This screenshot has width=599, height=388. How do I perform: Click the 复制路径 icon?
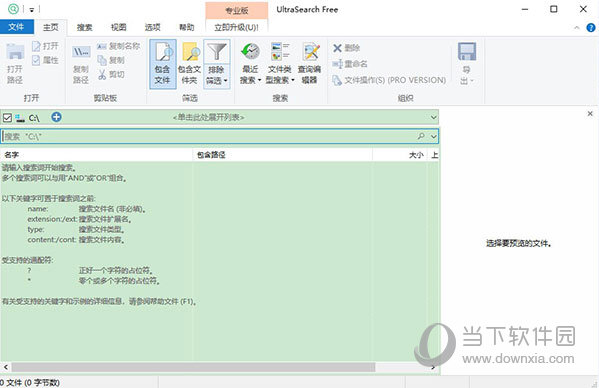pos(81,52)
